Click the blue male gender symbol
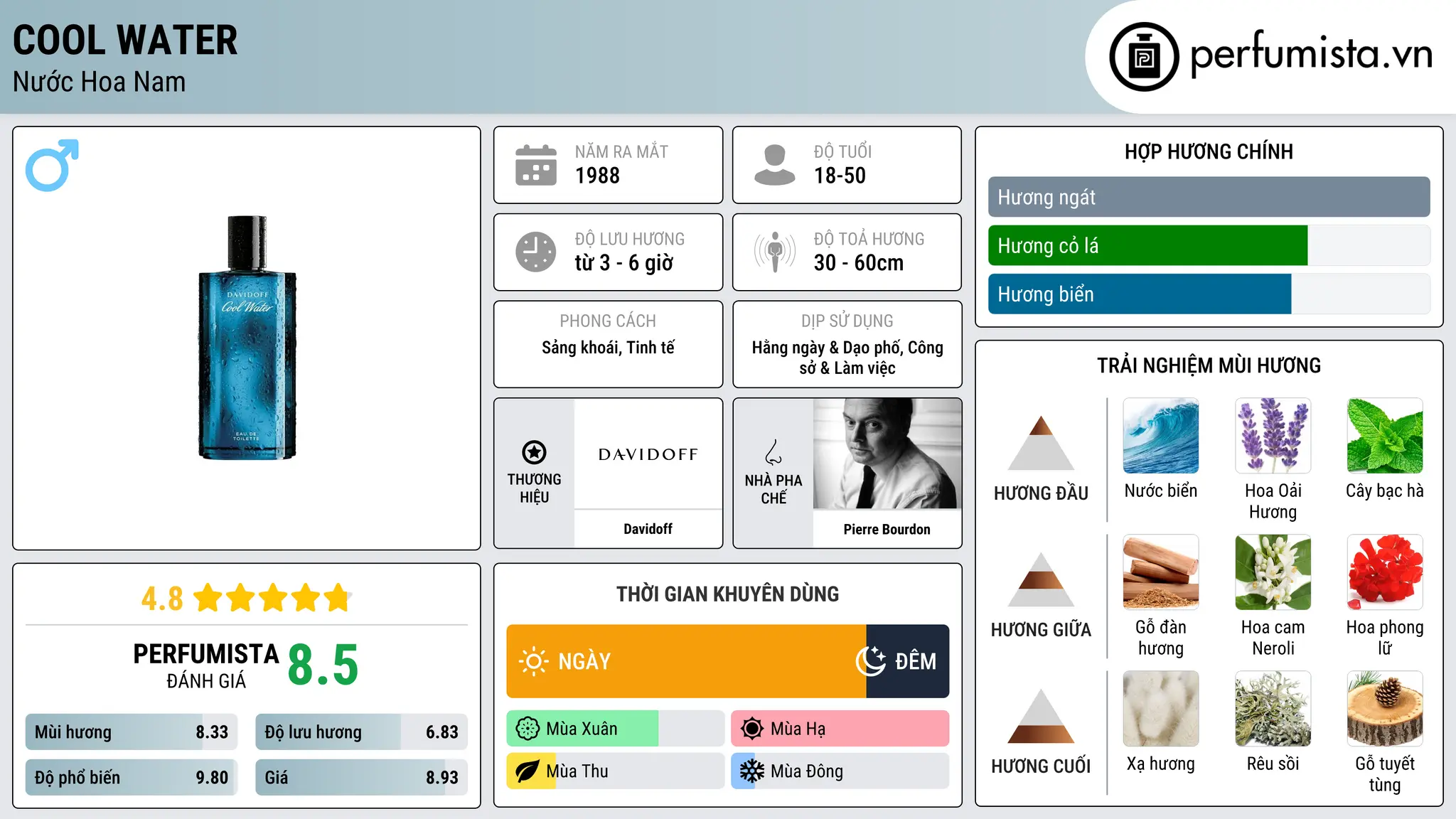This screenshot has height=819, width=1456. pyautogui.click(x=52, y=166)
